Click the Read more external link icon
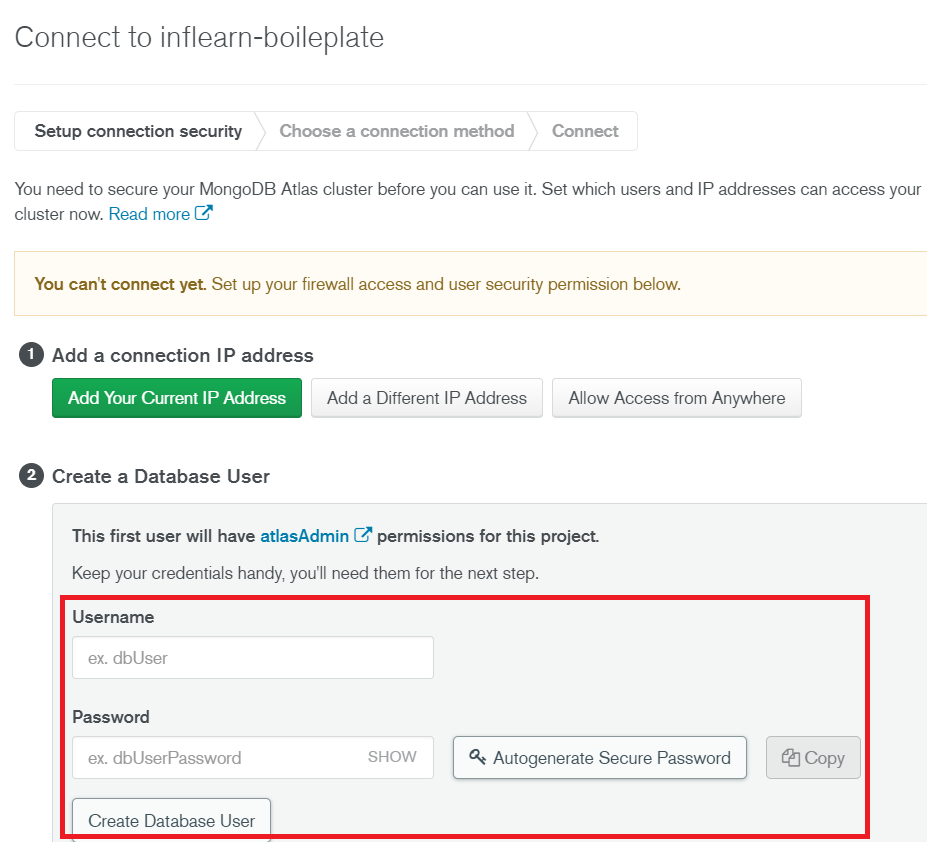Screen dimensions: 927x842 pyautogui.click(x=203, y=213)
